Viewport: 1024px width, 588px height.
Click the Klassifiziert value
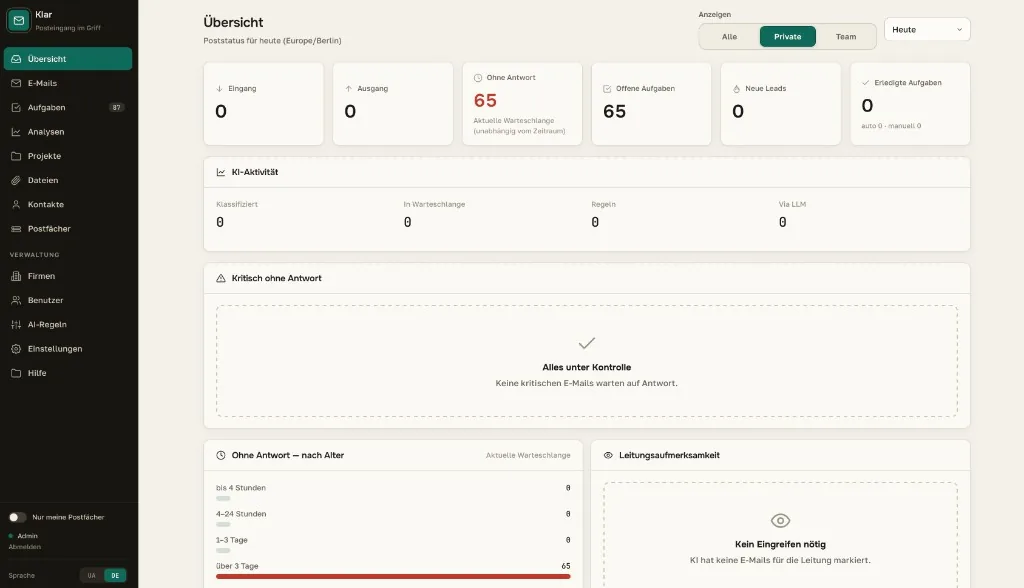[x=220, y=222]
